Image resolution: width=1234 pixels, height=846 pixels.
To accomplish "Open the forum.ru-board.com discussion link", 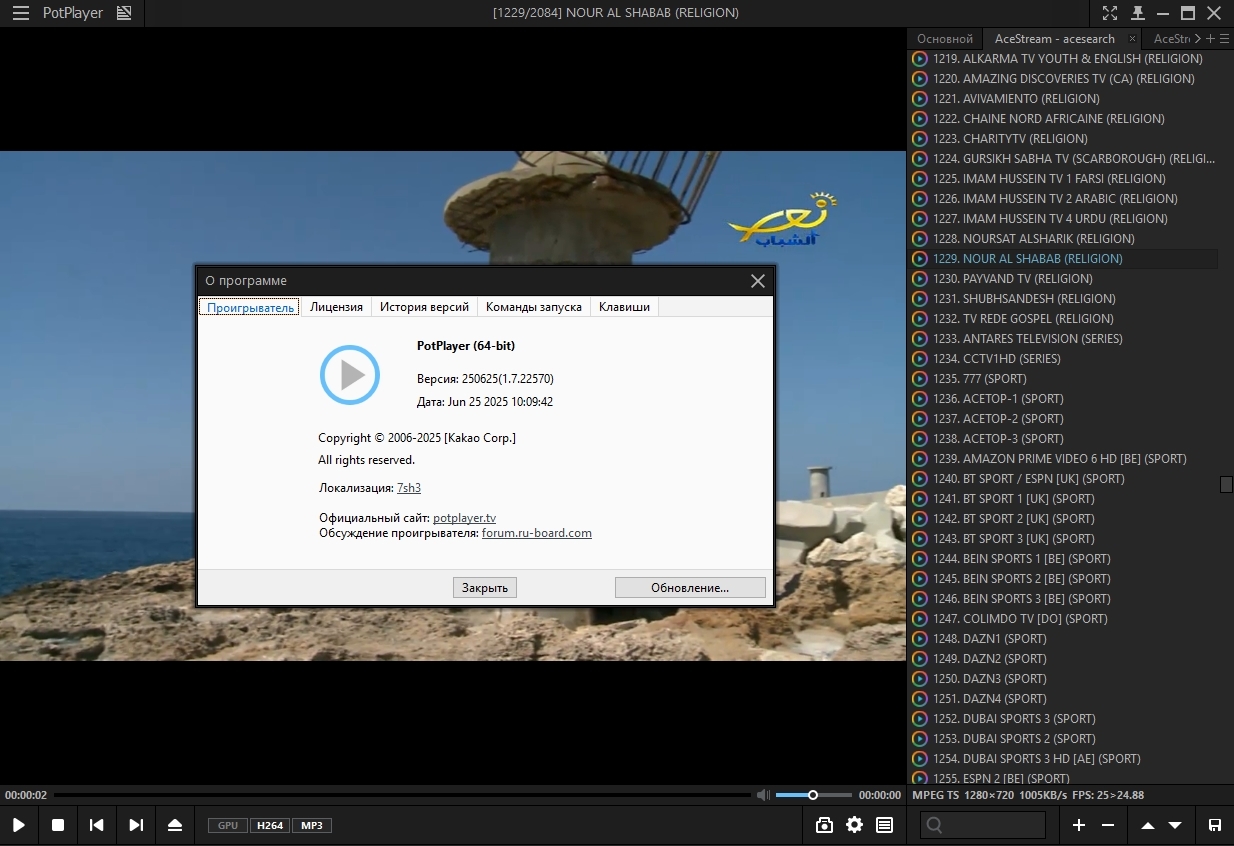I will tap(537, 533).
